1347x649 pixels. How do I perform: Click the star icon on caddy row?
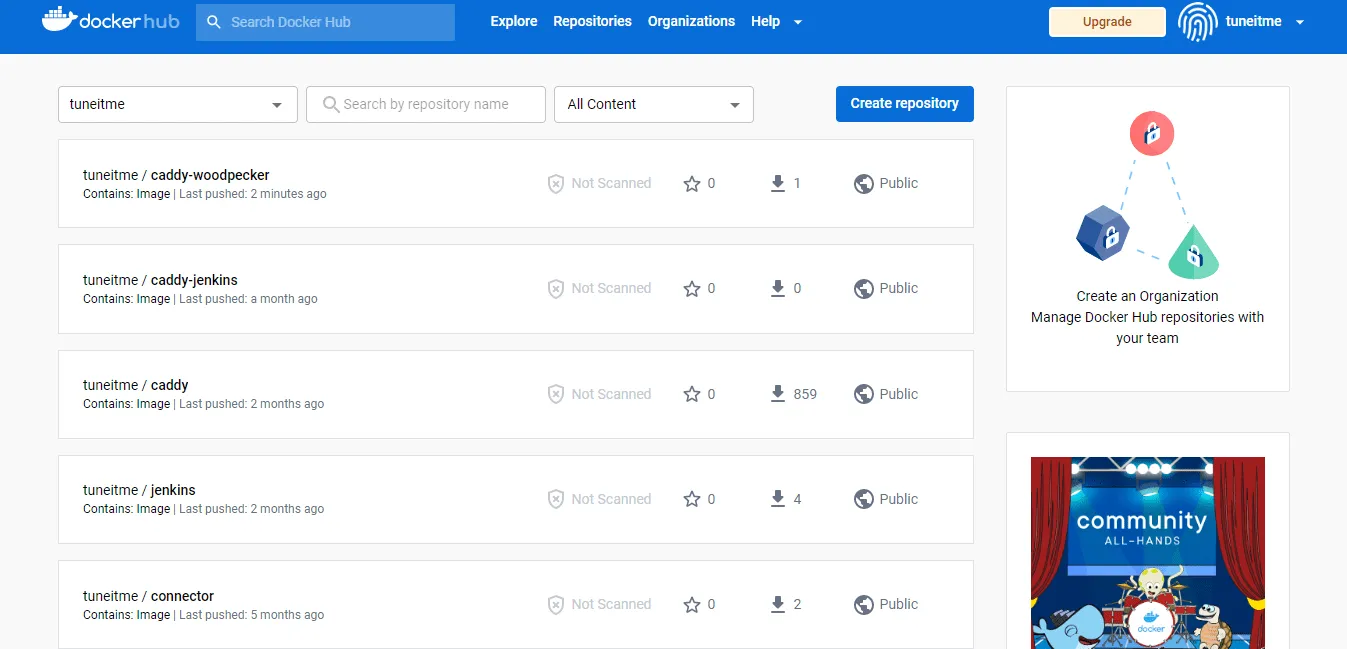[x=691, y=394]
